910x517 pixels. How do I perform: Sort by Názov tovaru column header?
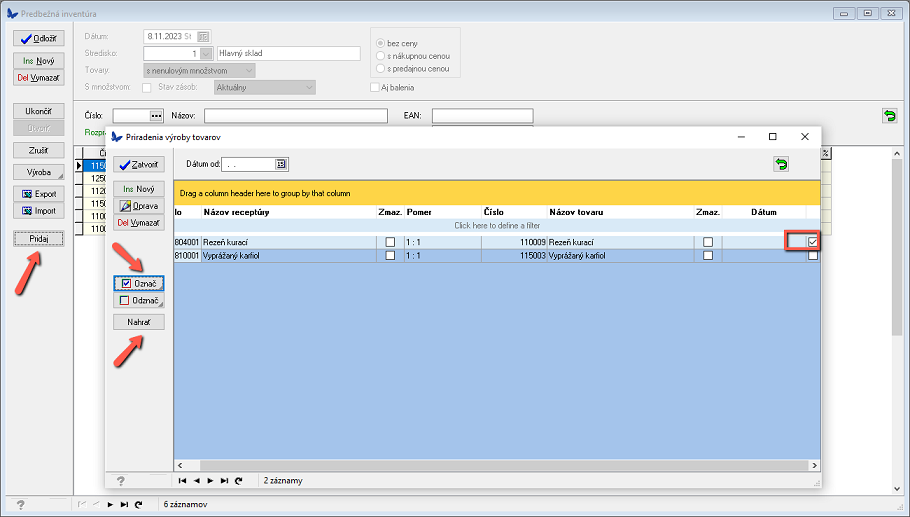(x=620, y=212)
